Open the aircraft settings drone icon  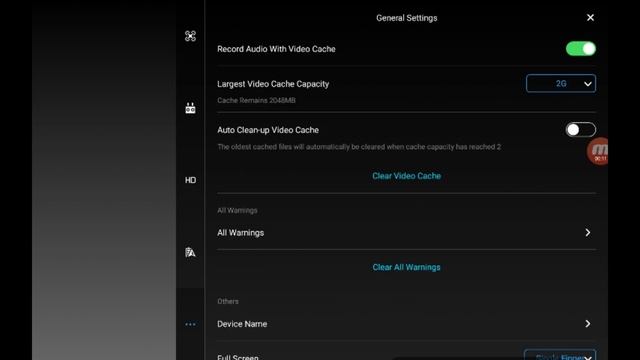190,36
